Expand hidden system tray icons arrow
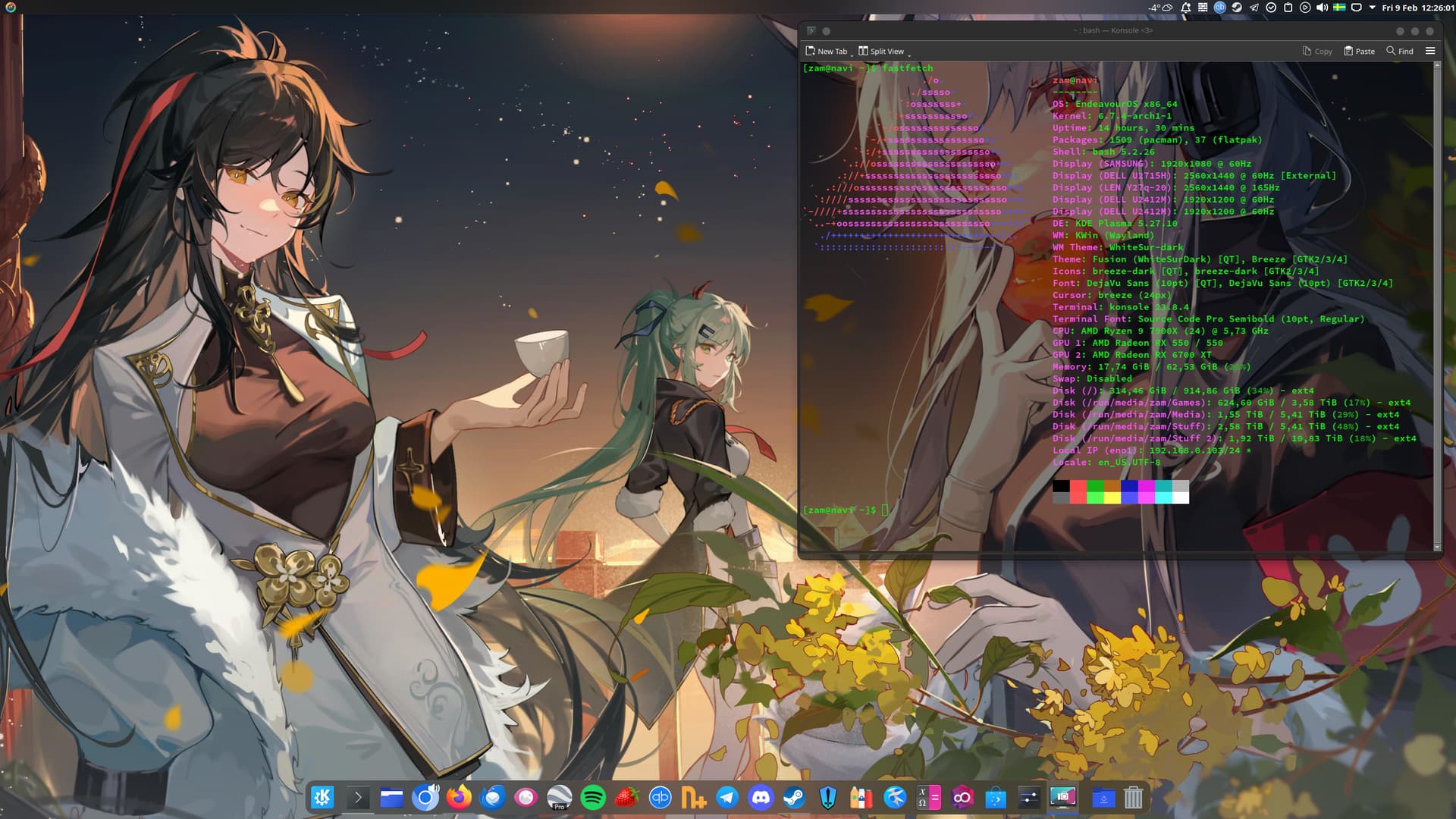This screenshot has width=1456, height=819. tap(1372, 8)
